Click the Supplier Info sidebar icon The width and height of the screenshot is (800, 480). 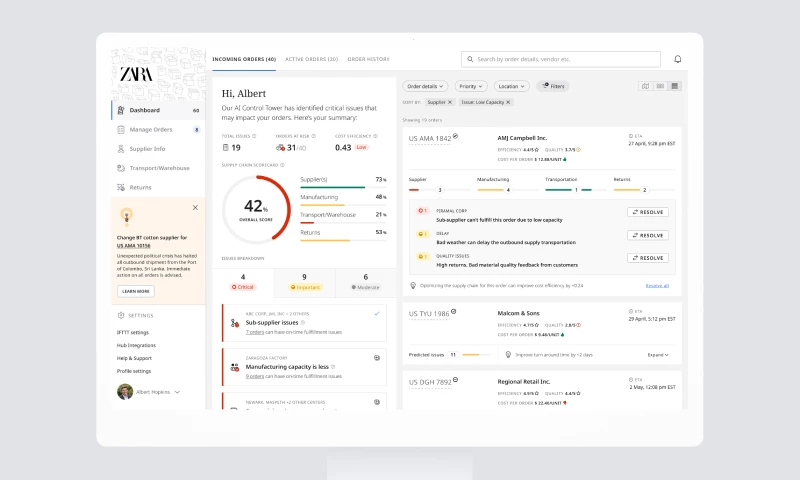[x=121, y=149]
